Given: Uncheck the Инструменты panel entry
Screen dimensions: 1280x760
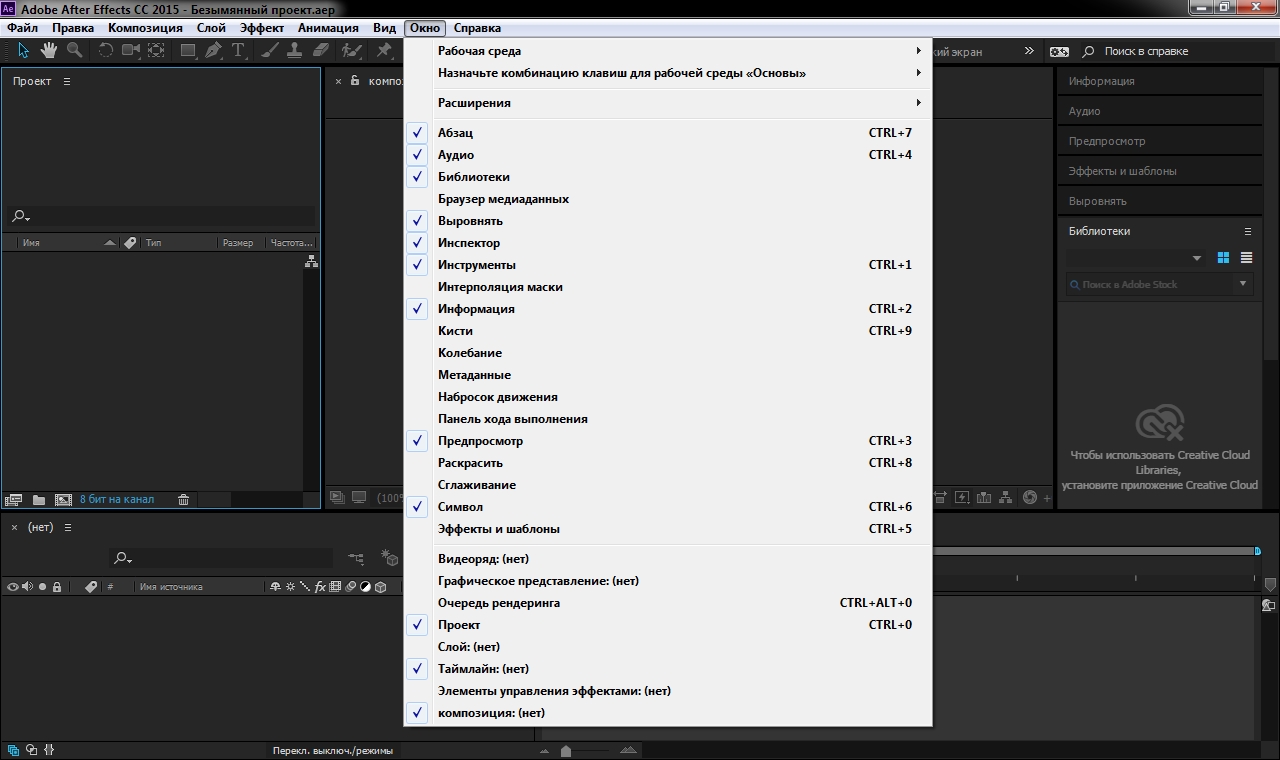Looking at the screenshot, I should click(667, 265).
